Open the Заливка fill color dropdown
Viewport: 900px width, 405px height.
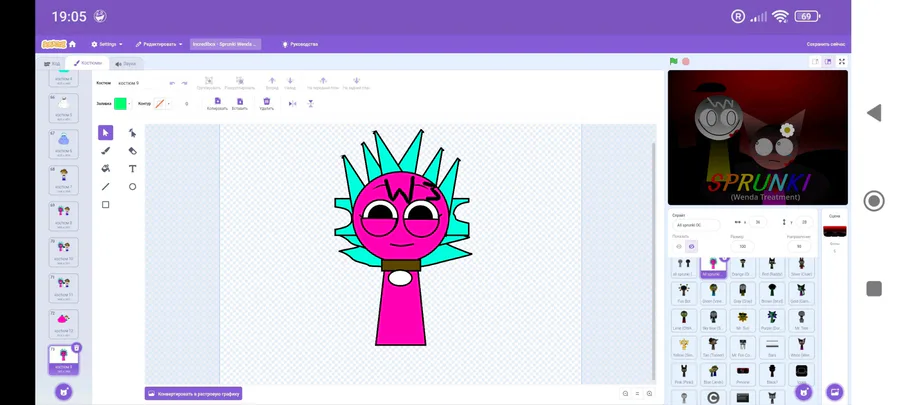click(129, 104)
